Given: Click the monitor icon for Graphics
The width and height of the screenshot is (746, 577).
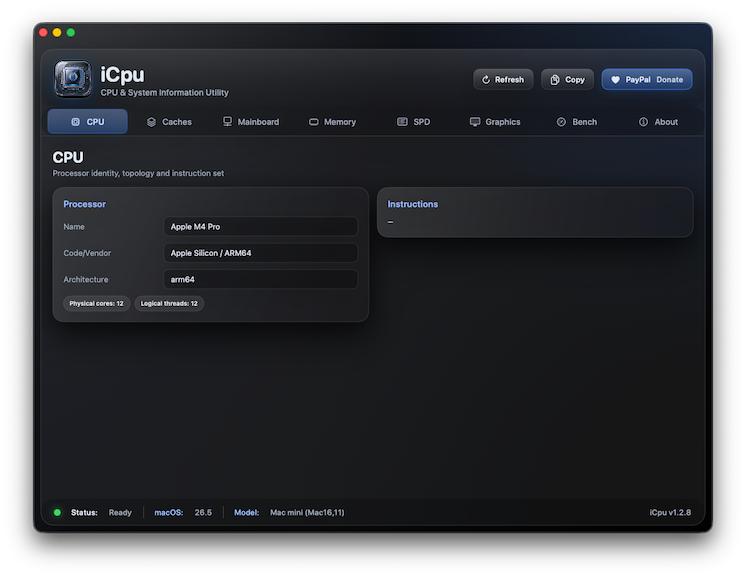Looking at the screenshot, I should click(475, 122).
